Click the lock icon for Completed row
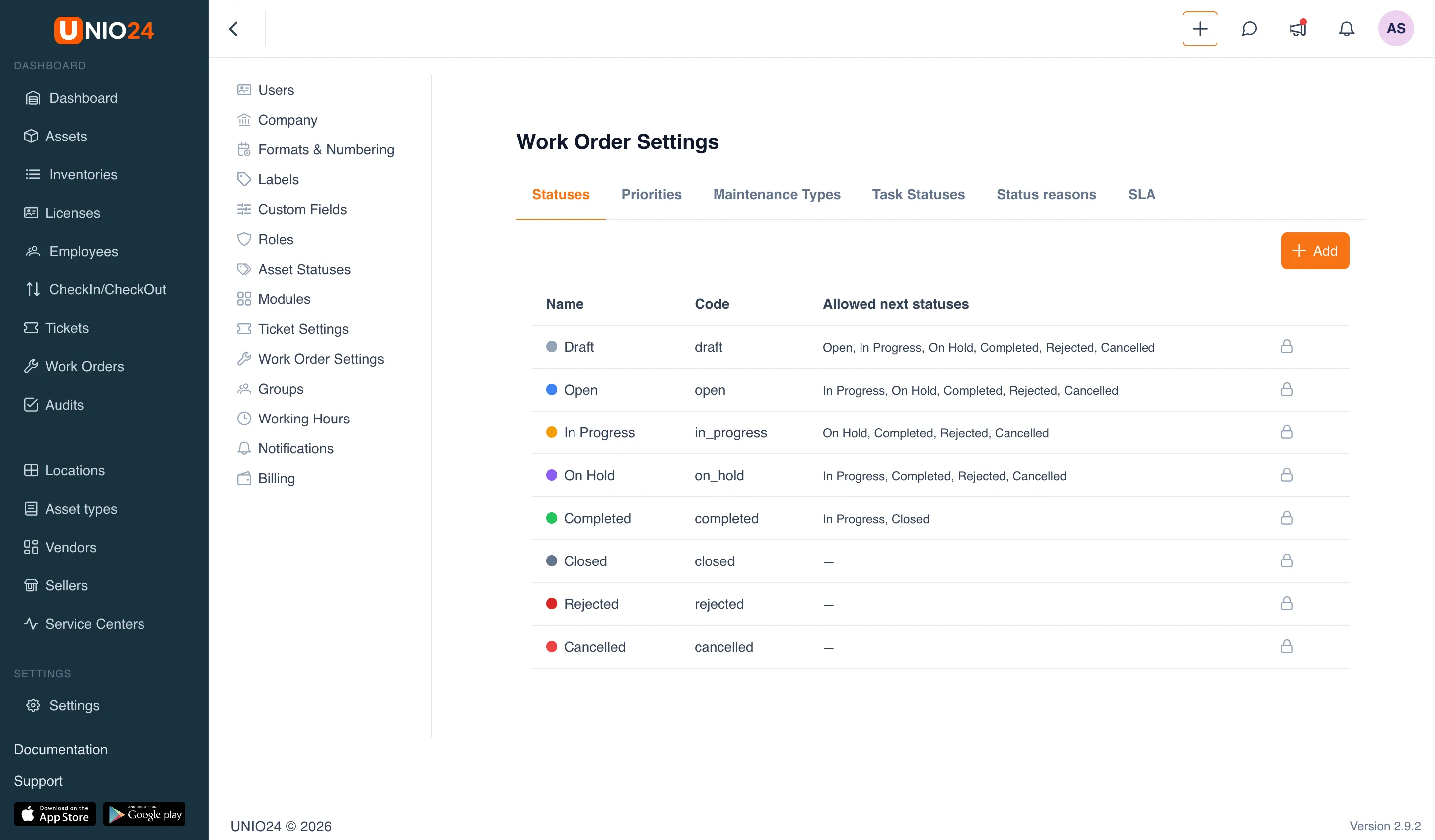The height and width of the screenshot is (840, 1435). point(1287,518)
